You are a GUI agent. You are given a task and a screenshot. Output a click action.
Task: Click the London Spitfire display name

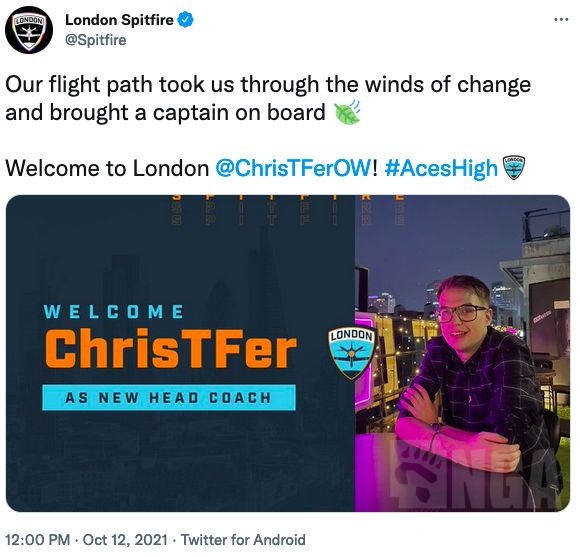coord(119,20)
